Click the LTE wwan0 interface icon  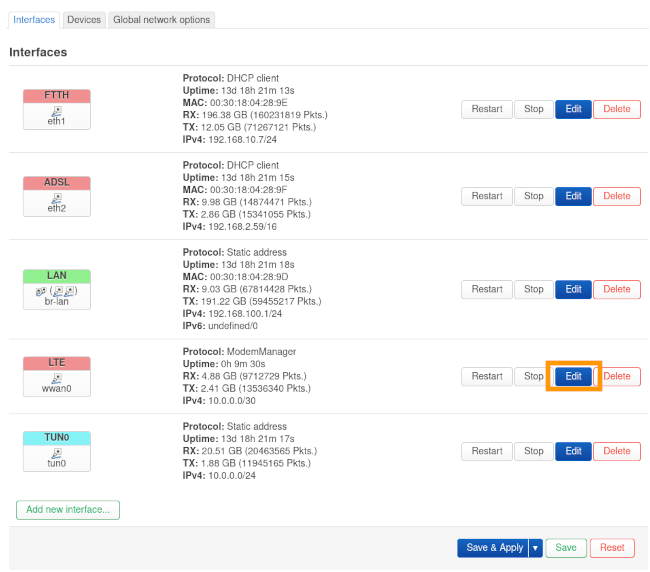pos(57,382)
